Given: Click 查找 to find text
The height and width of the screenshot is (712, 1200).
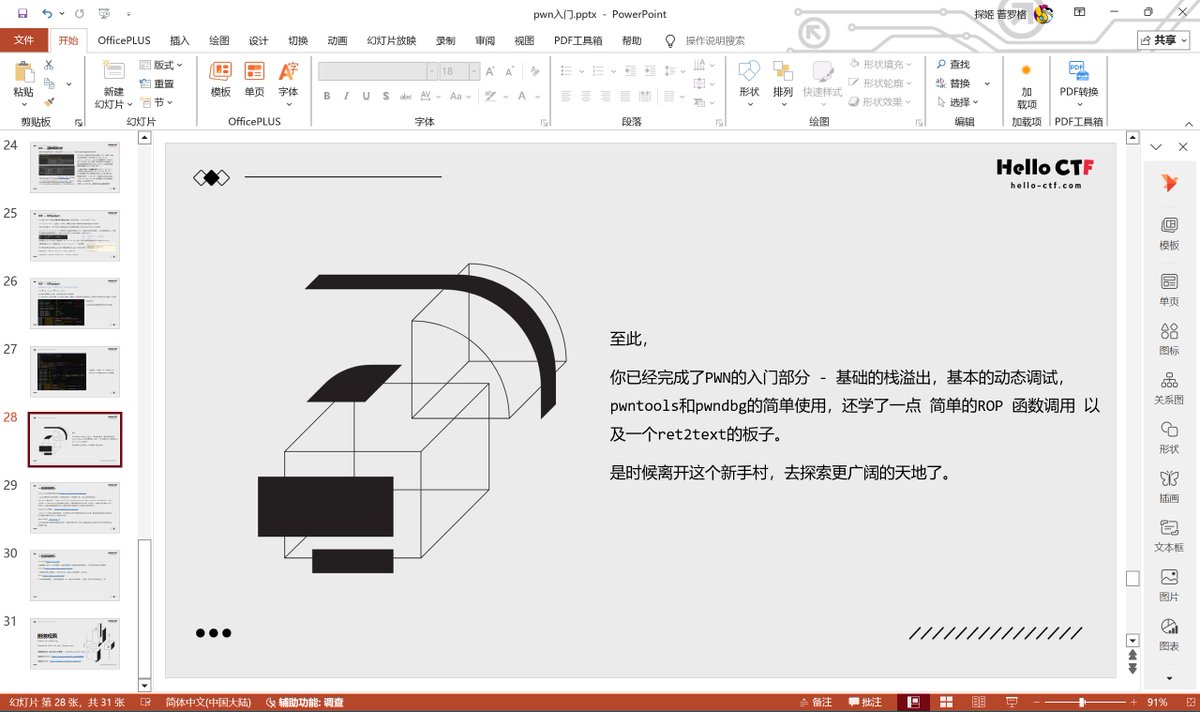Looking at the screenshot, I should pos(954,65).
